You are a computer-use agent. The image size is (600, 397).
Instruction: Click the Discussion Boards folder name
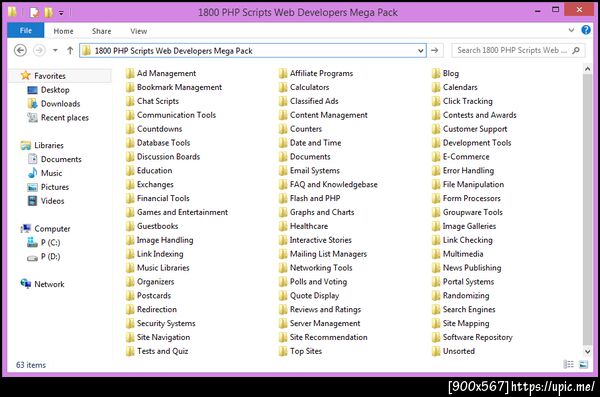pos(168,157)
